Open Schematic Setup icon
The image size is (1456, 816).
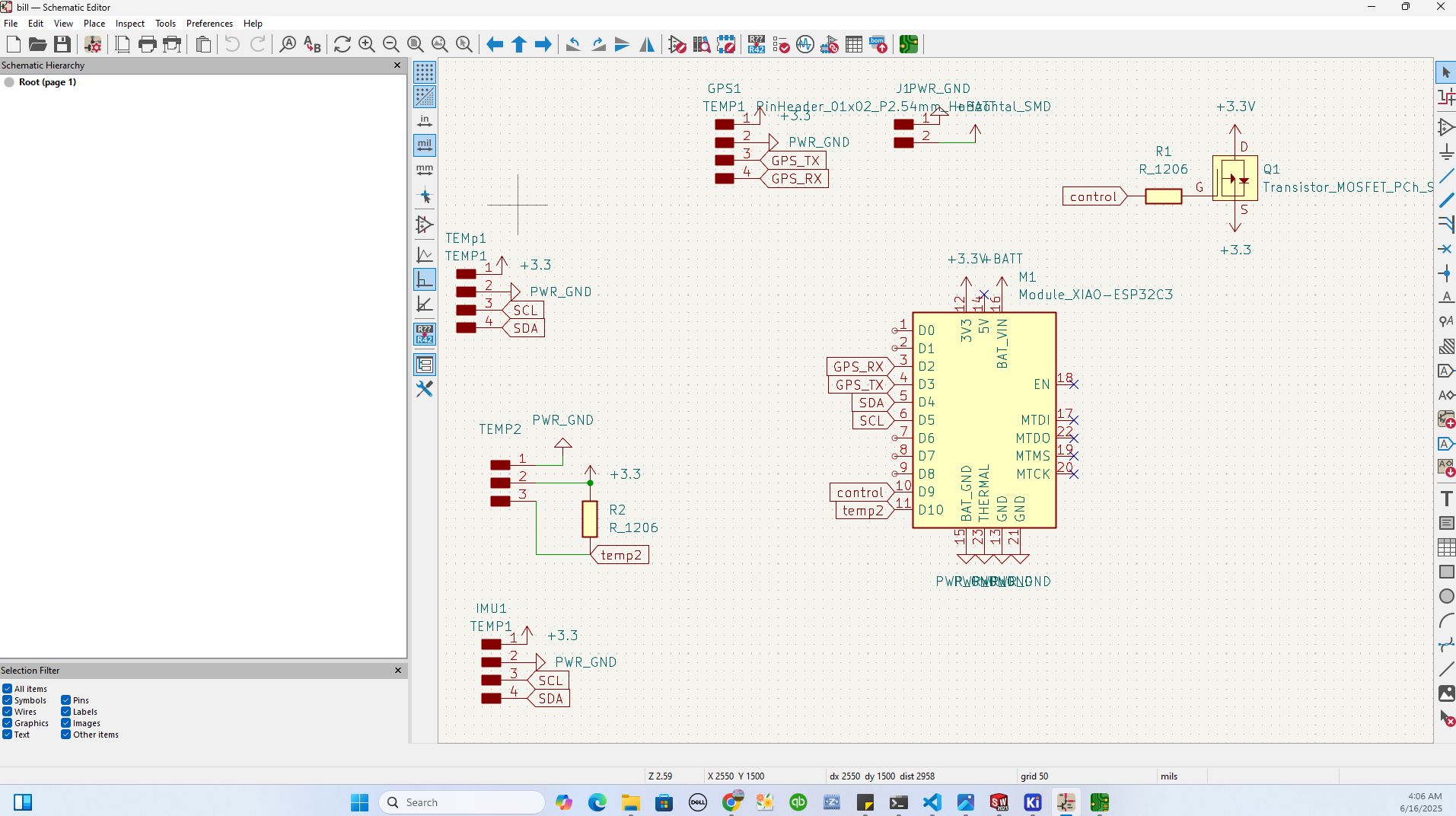pyautogui.click(x=93, y=44)
